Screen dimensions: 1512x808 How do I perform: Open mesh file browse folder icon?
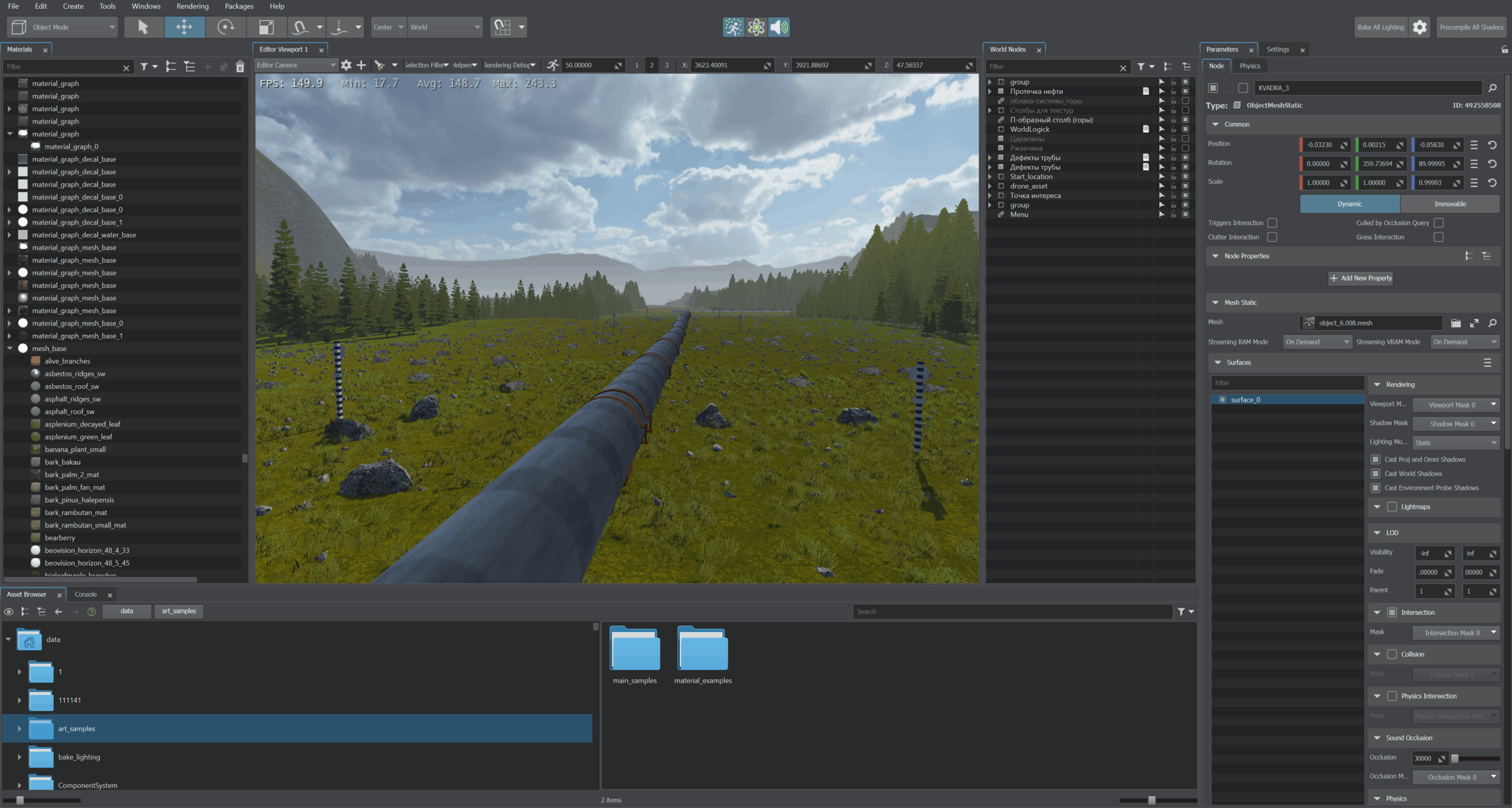[x=1455, y=323]
